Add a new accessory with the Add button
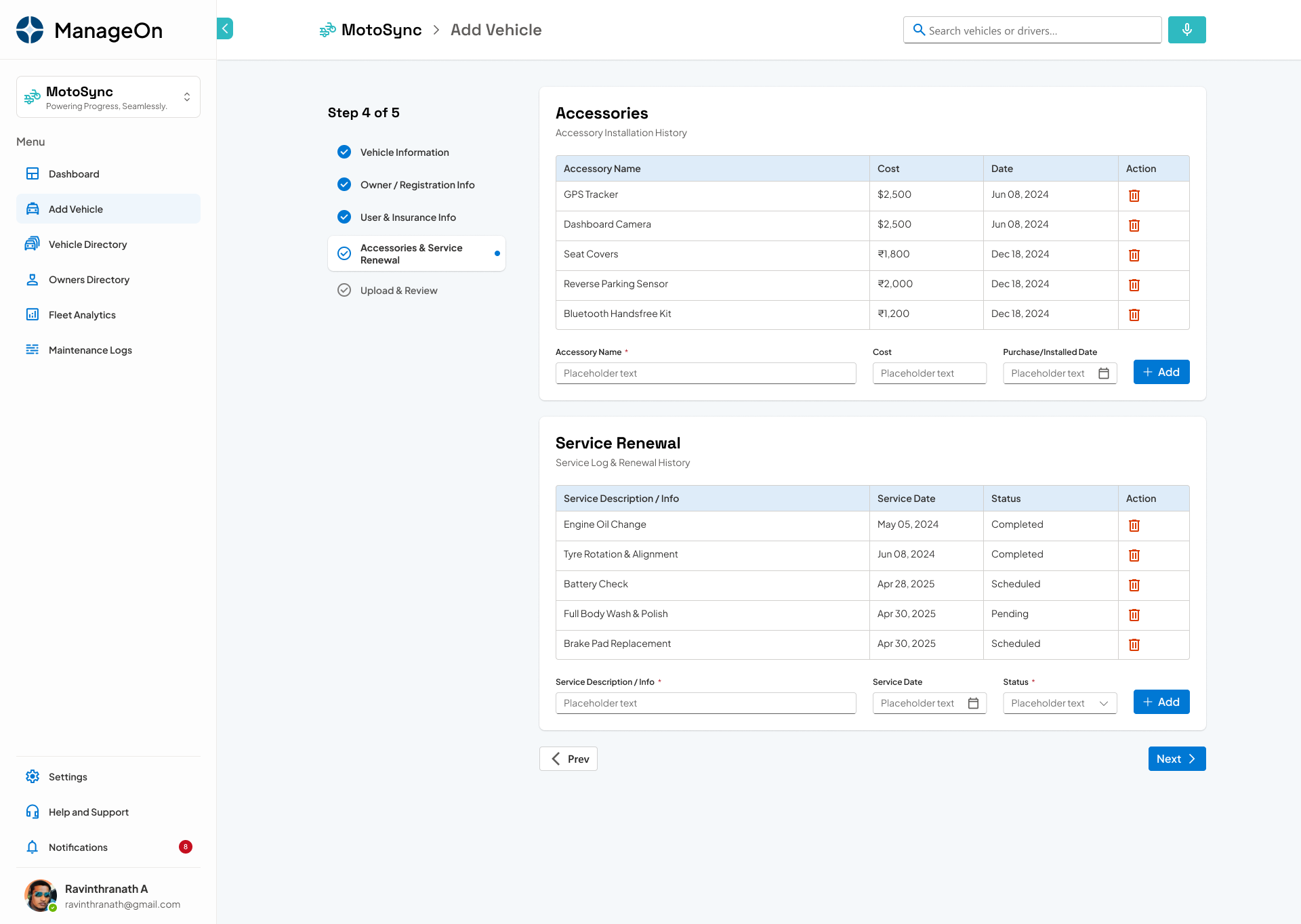Viewport: 1301px width, 924px height. (x=1161, y=372)
